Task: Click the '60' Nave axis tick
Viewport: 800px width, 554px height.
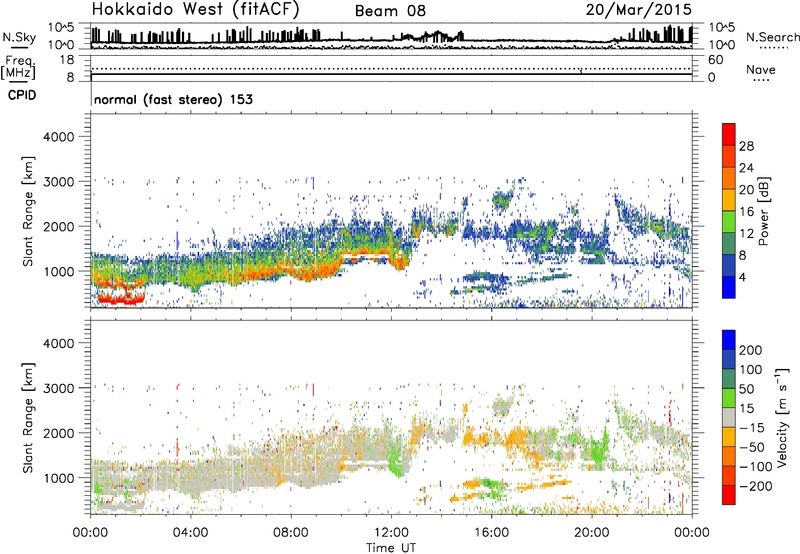Action: click(715, 60)
